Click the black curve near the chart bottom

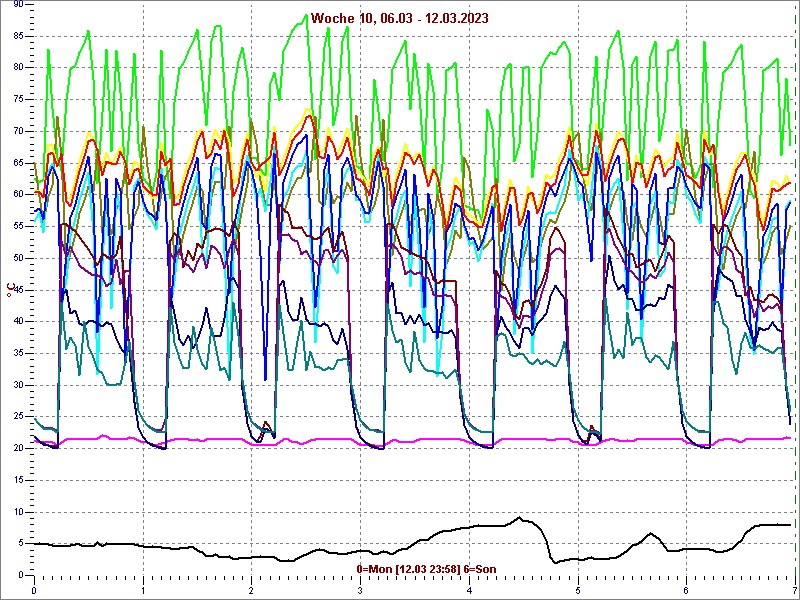tap(300, 558)
